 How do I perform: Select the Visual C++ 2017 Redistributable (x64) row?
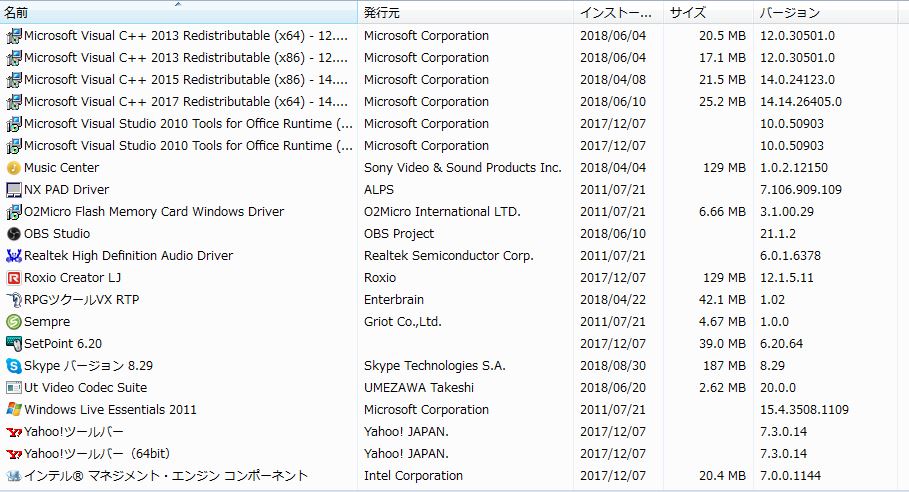point(185,102)
